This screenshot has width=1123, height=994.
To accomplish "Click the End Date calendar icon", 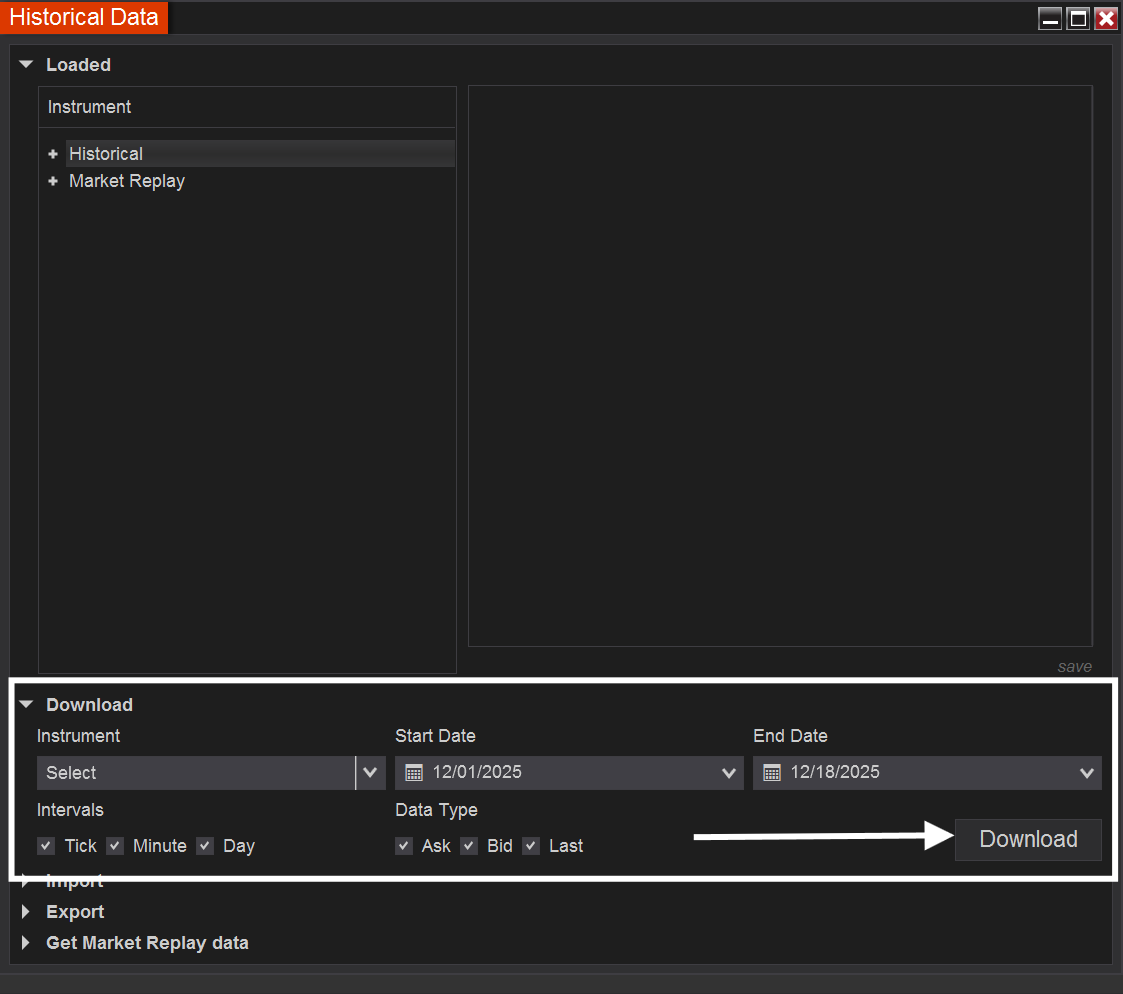I will coord(772,773).
